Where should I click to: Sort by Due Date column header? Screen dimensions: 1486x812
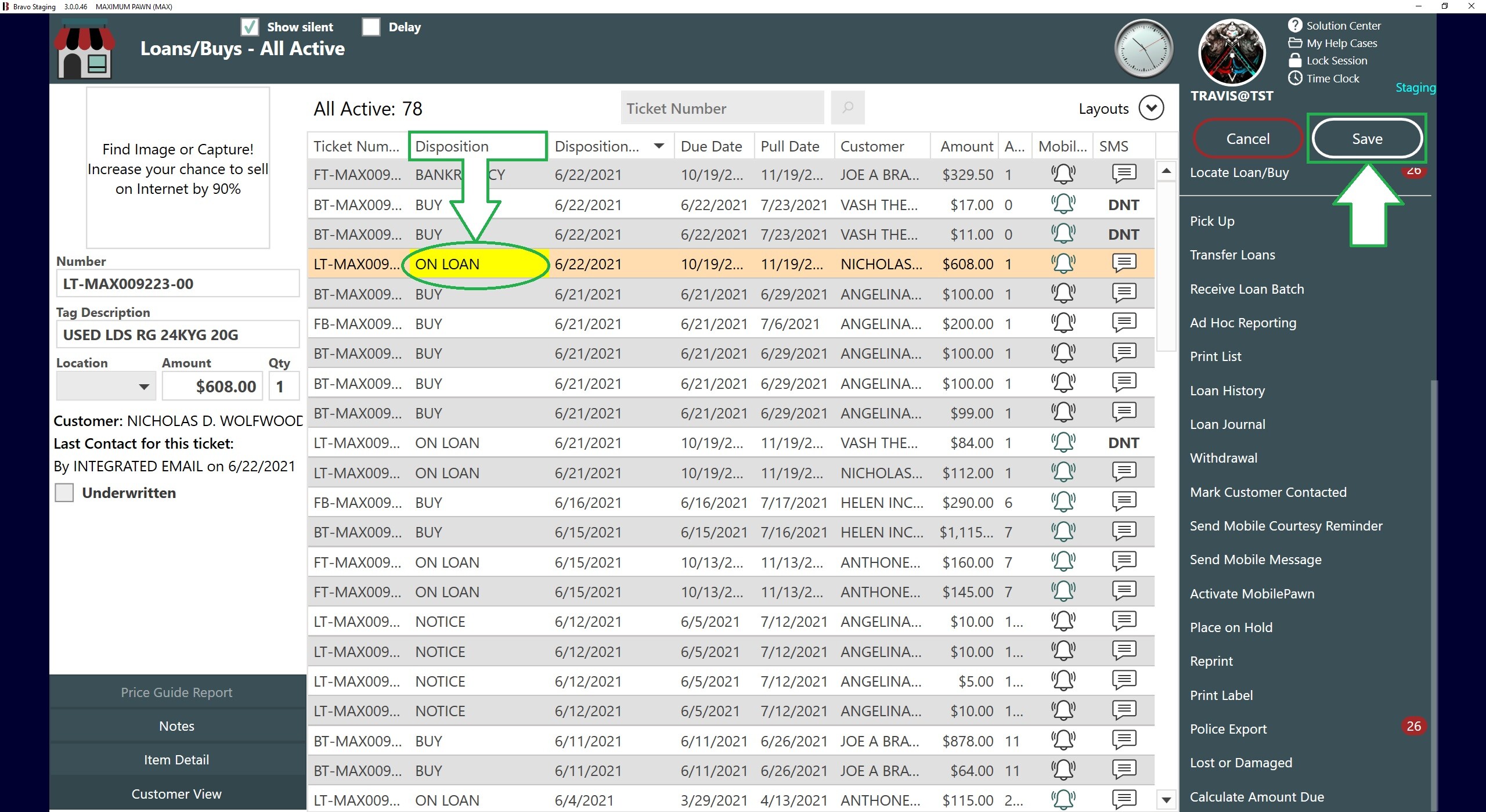(713, 146)
